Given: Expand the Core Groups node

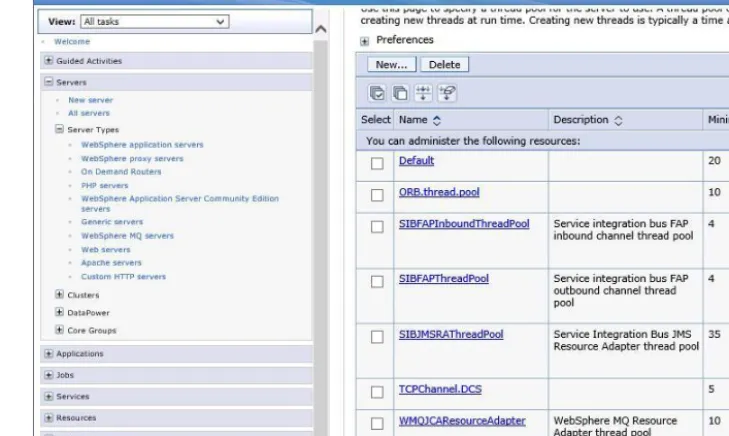Looking at the screenshot, I should pyautogui.click(x=60, y=330).
